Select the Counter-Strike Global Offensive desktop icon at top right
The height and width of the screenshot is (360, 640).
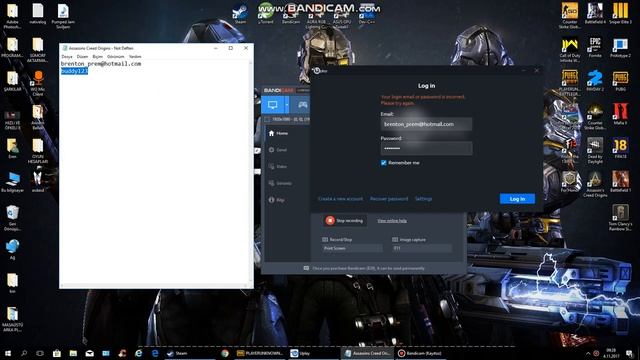point(570,16)
